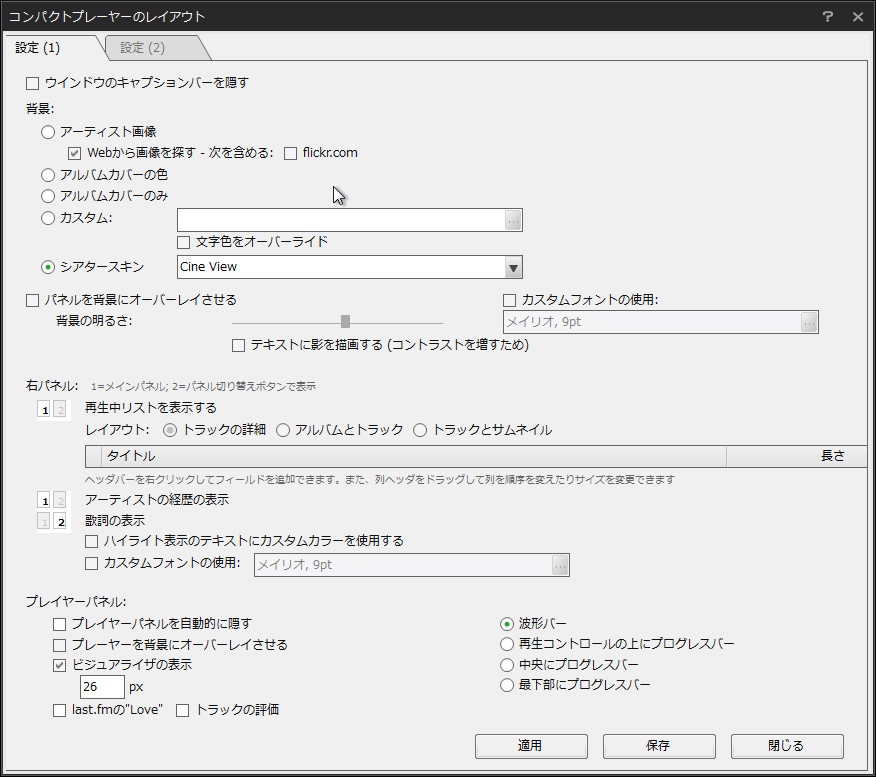
Task: Check the flickr.com option
Action: (289, 153)
